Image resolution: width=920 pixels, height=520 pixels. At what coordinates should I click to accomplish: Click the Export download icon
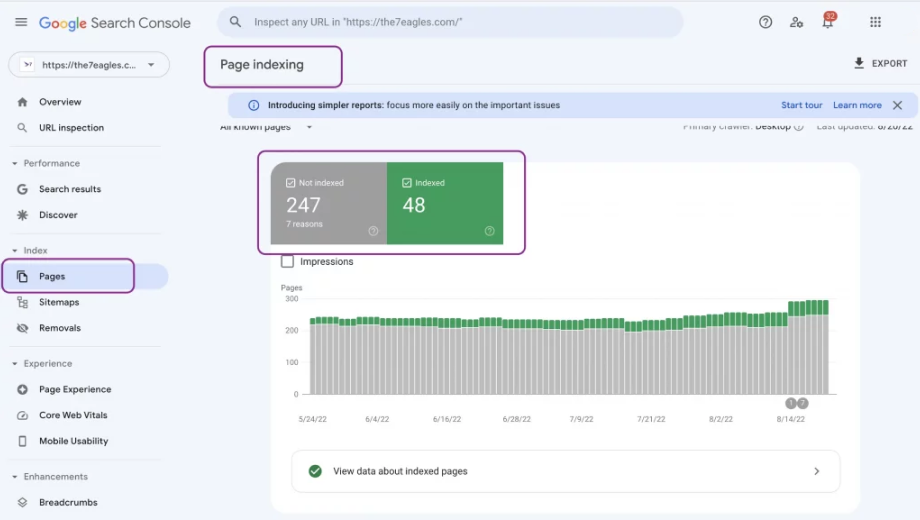coord(859,63)
